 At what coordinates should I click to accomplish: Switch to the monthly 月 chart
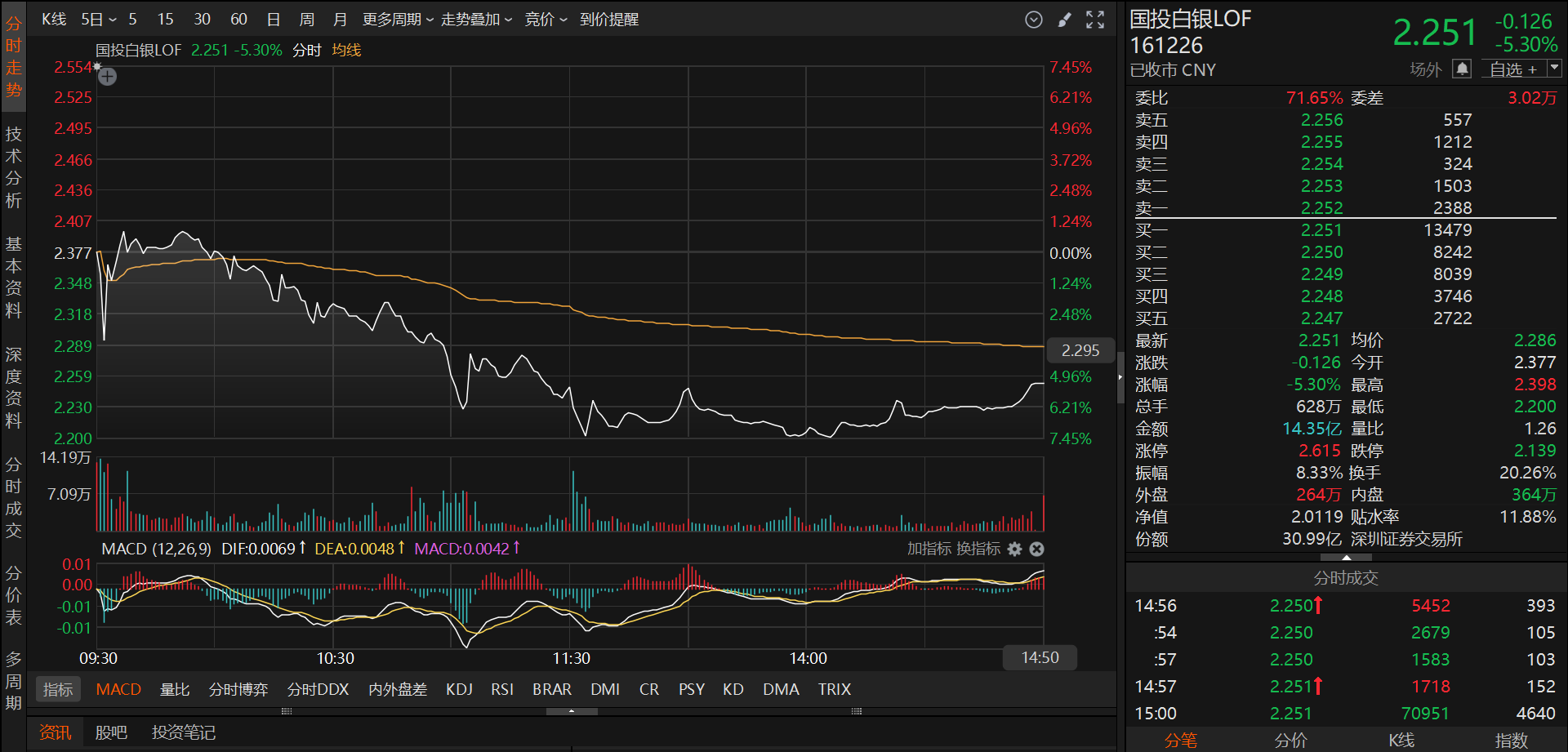click(x=341, y=19)
